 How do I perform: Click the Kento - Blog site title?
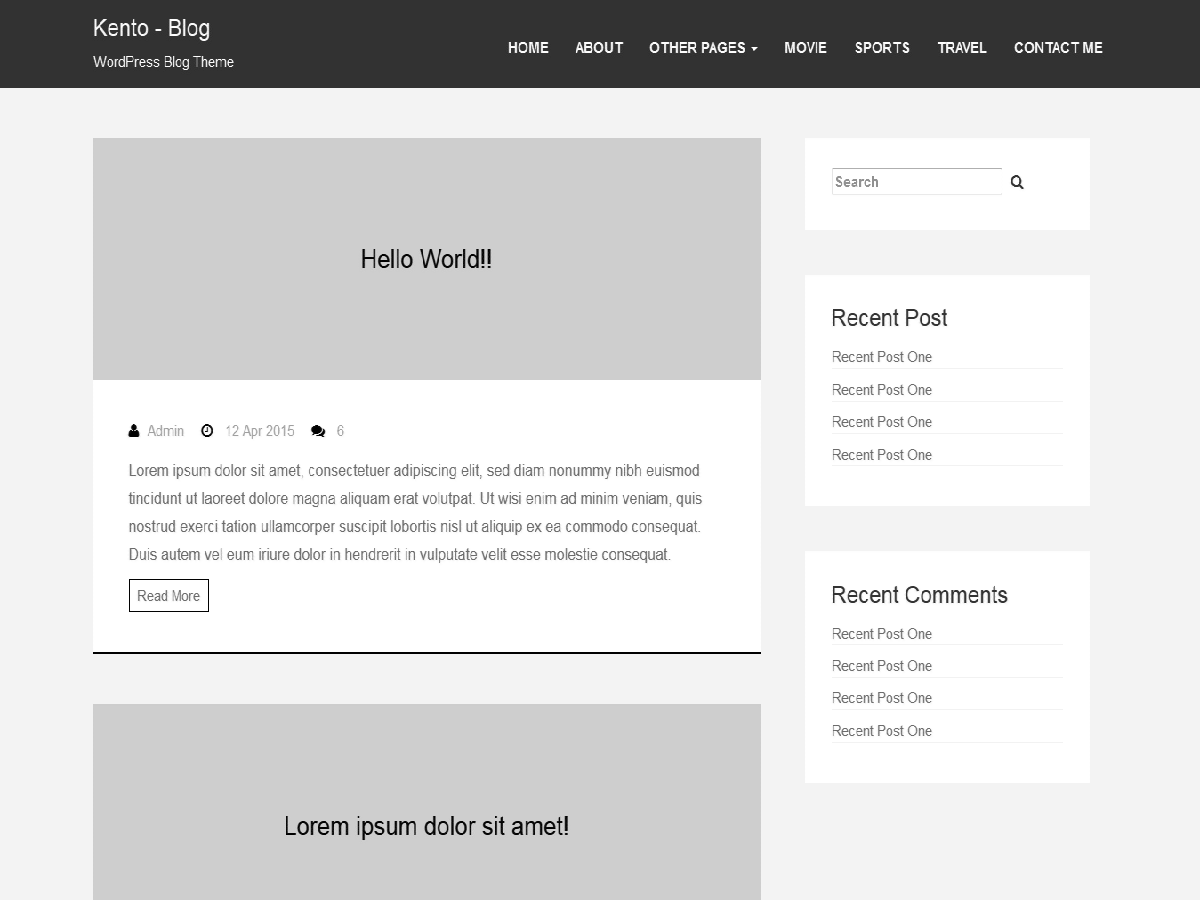(x=151, y=28)
